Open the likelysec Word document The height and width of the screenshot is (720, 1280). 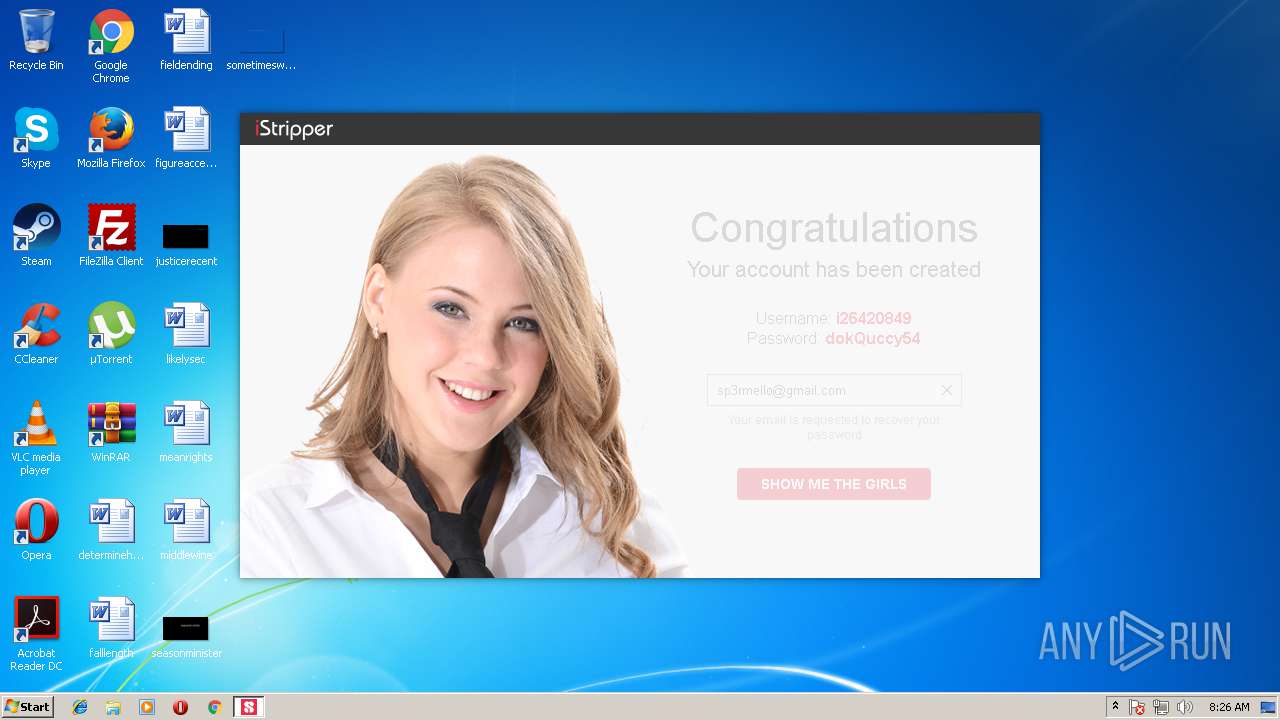coord(186,334)
